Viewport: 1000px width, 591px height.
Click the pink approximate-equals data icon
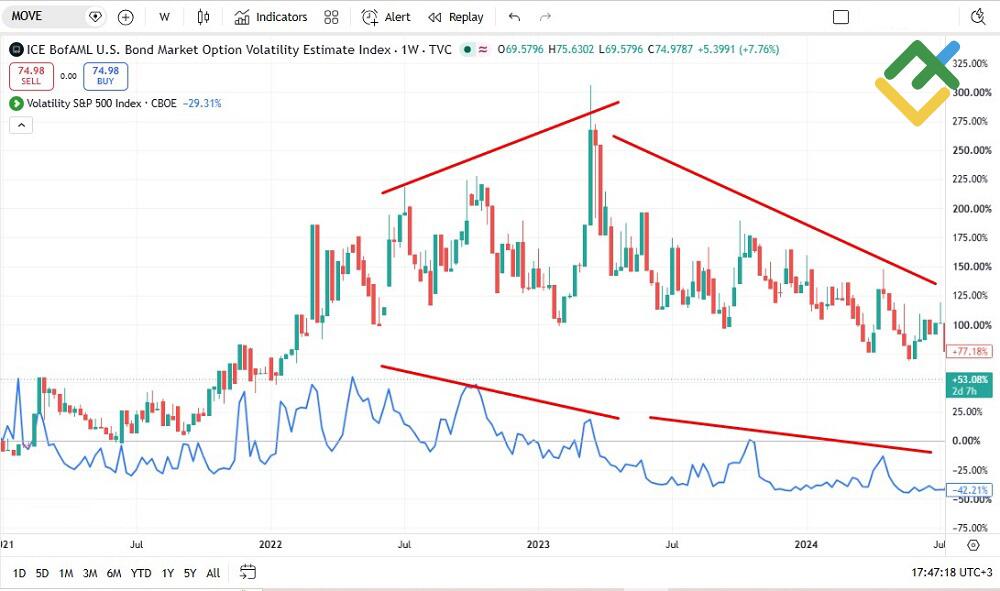[483, 49]
